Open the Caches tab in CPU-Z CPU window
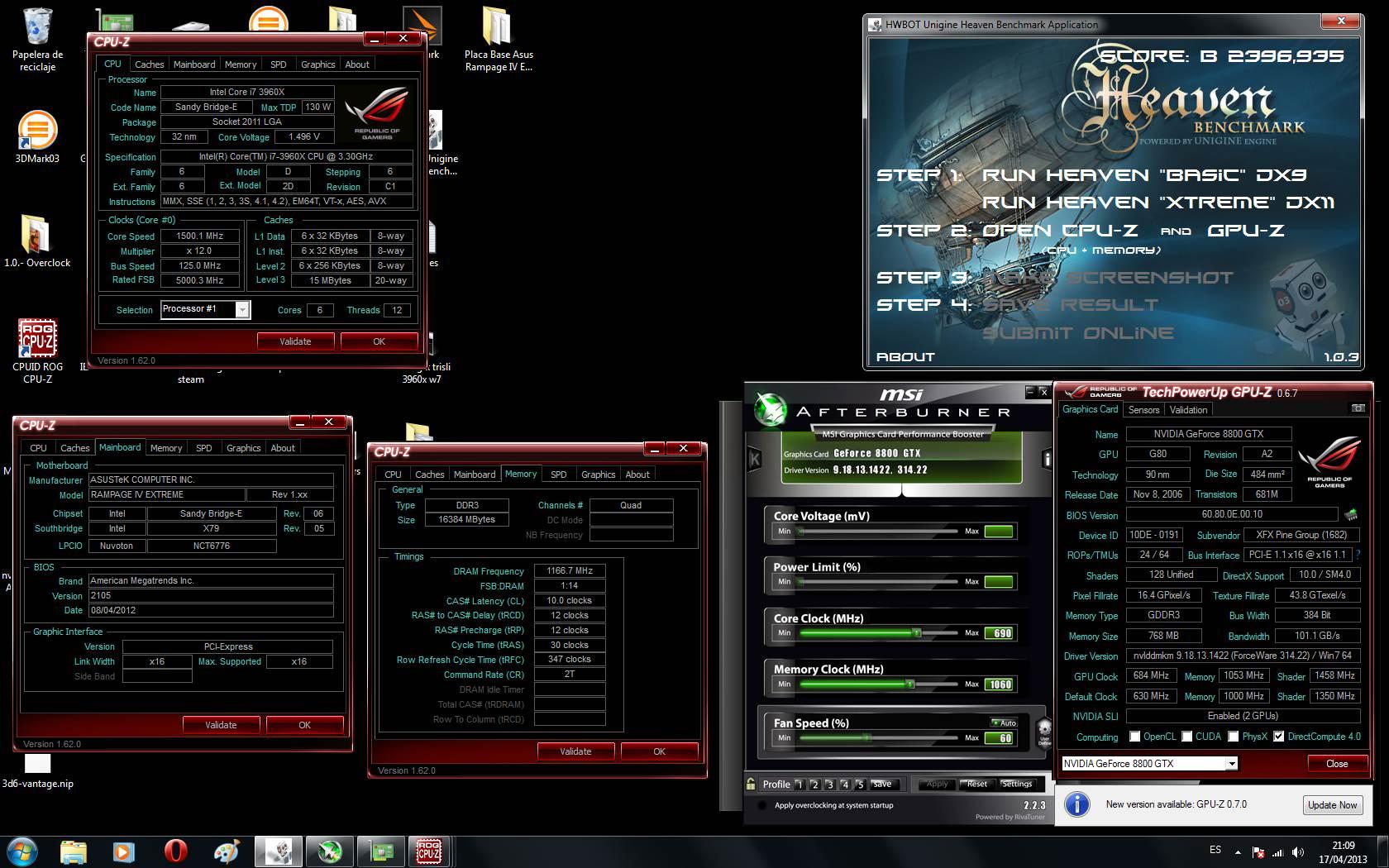Screen dimensions: 1389x868 pyautogui.click(x=149, y=64)
